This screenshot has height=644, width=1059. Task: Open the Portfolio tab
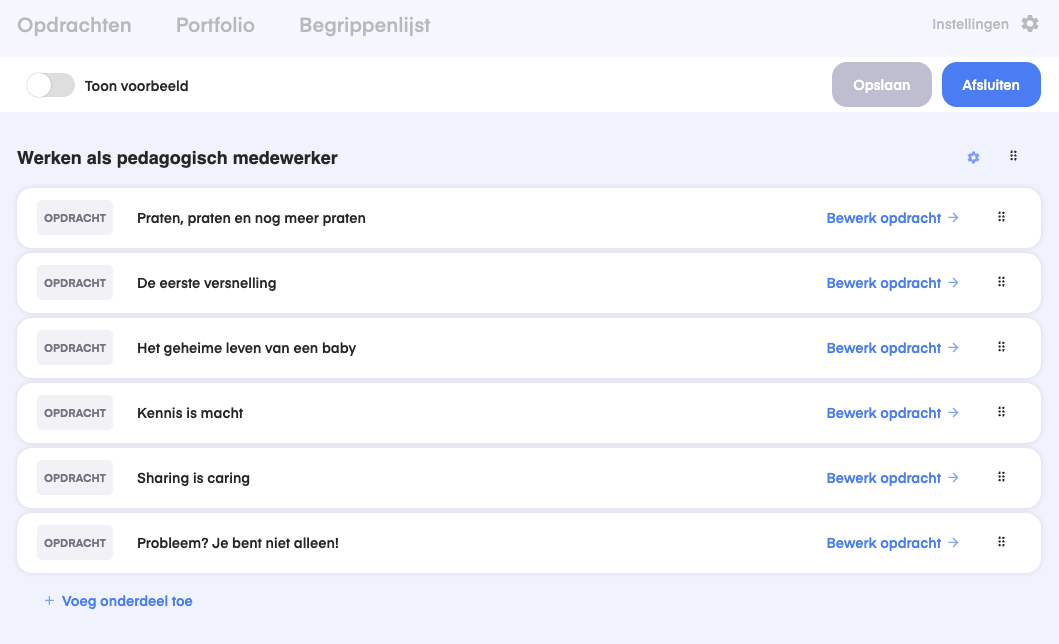click(215, 25)
